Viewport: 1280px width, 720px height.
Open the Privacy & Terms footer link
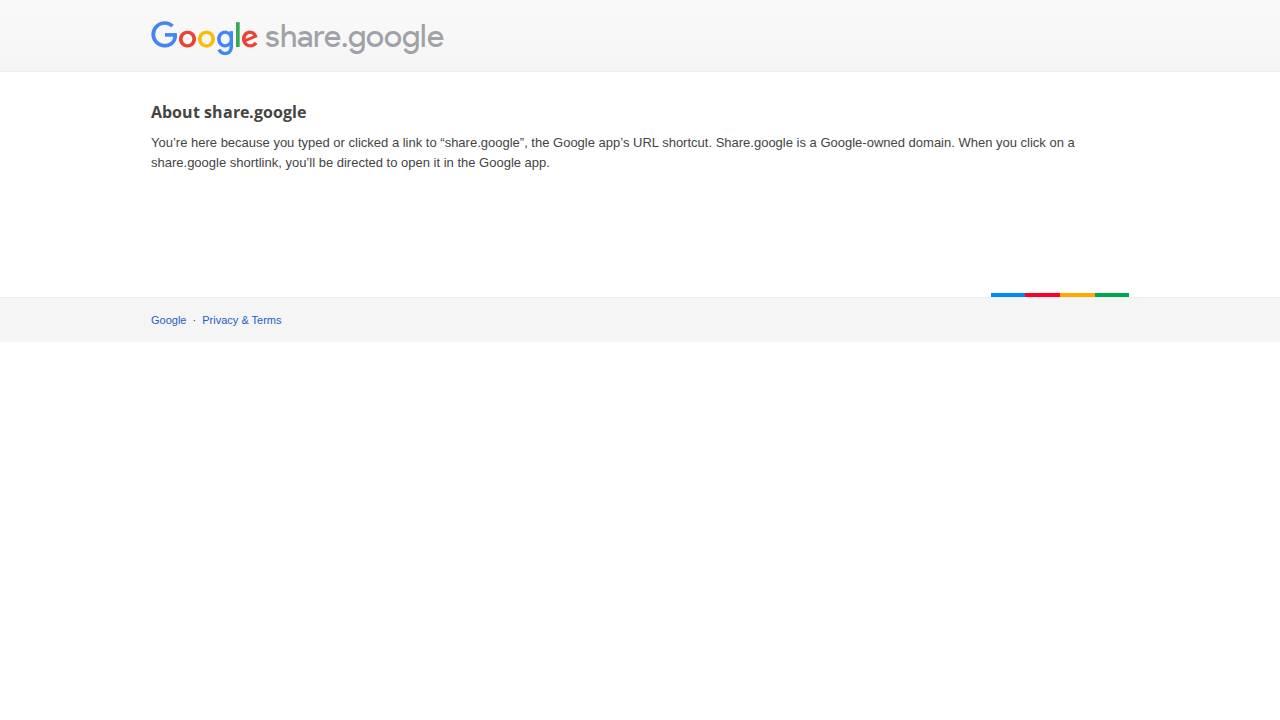point(241,320)
